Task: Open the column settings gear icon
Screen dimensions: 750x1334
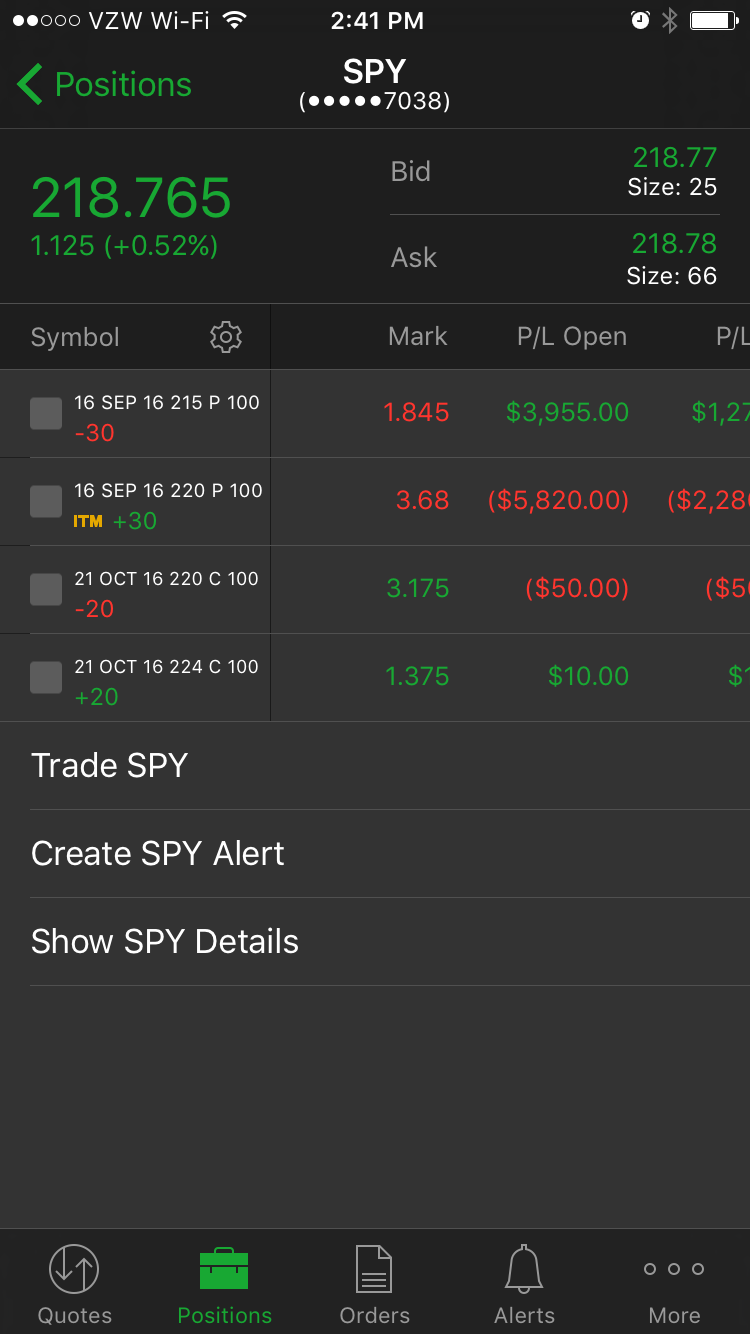Action: coord(226,337)
